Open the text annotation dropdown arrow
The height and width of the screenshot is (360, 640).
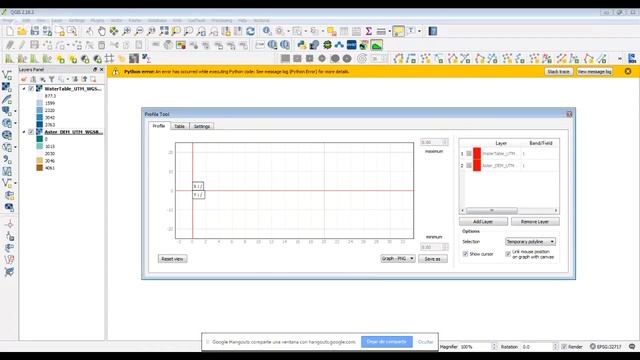tap(419, 31)
